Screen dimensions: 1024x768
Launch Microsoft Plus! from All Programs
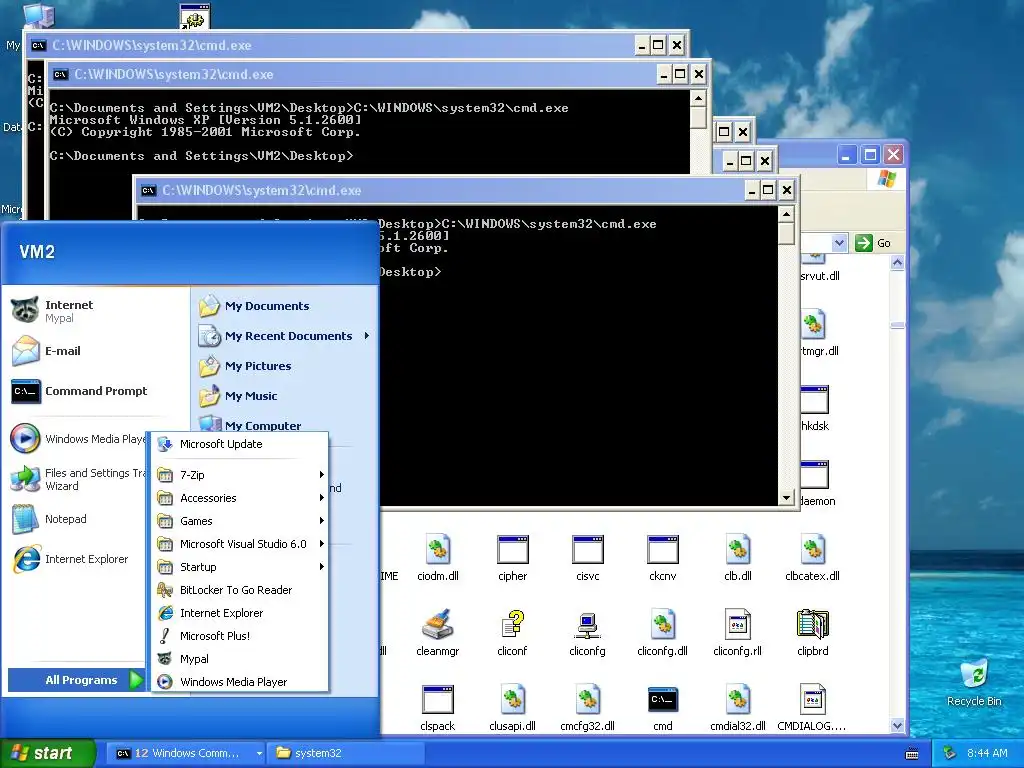tap(240, 635)
